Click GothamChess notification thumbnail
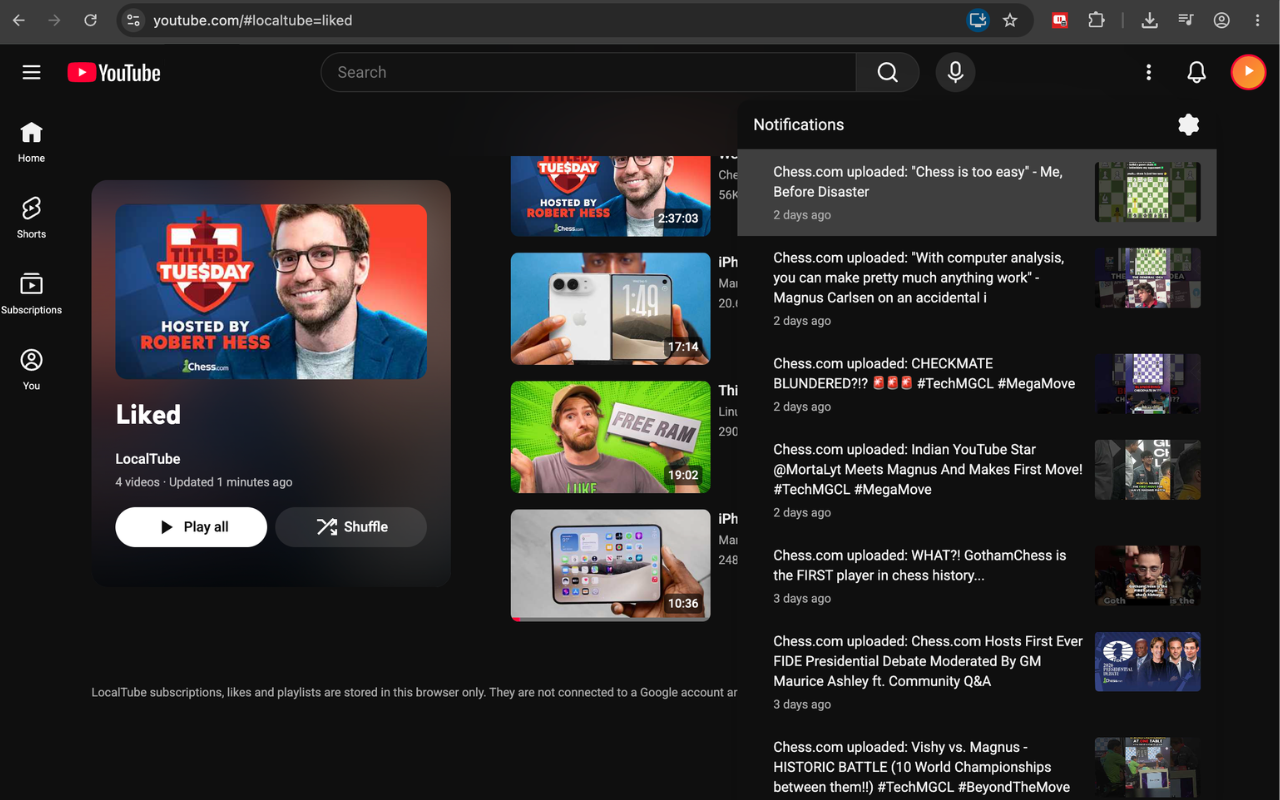Screen dimensions: 1280x800 tap(1148, 576)
